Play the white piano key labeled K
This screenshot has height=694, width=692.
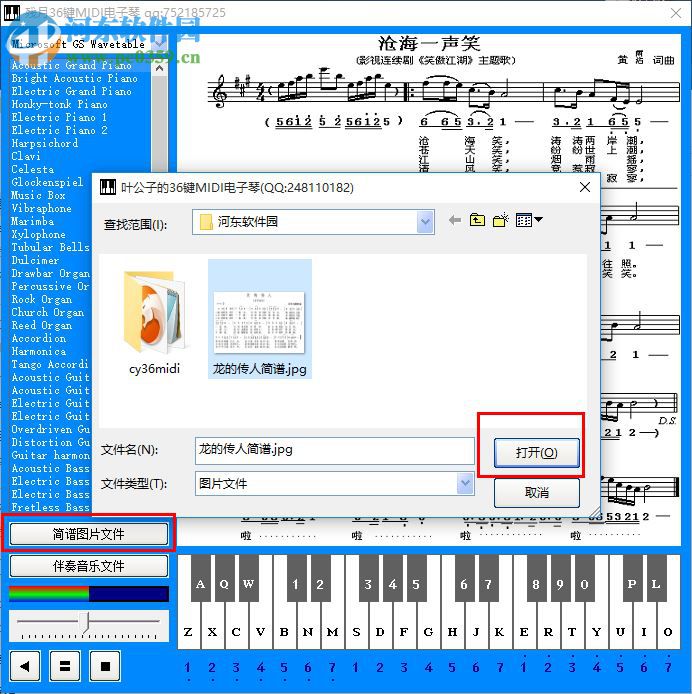pyautogui.click(x=499, y=631)
